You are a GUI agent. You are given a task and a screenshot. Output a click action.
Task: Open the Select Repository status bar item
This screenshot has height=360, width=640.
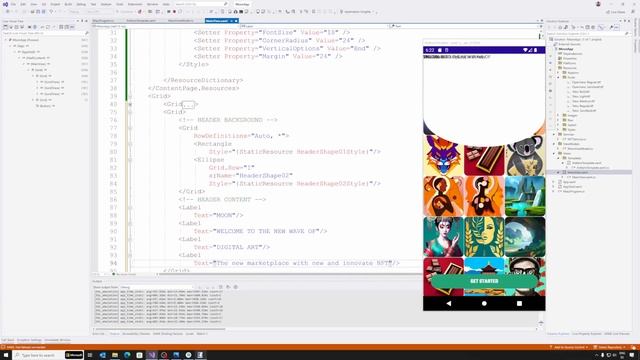(x=610, y=347)
